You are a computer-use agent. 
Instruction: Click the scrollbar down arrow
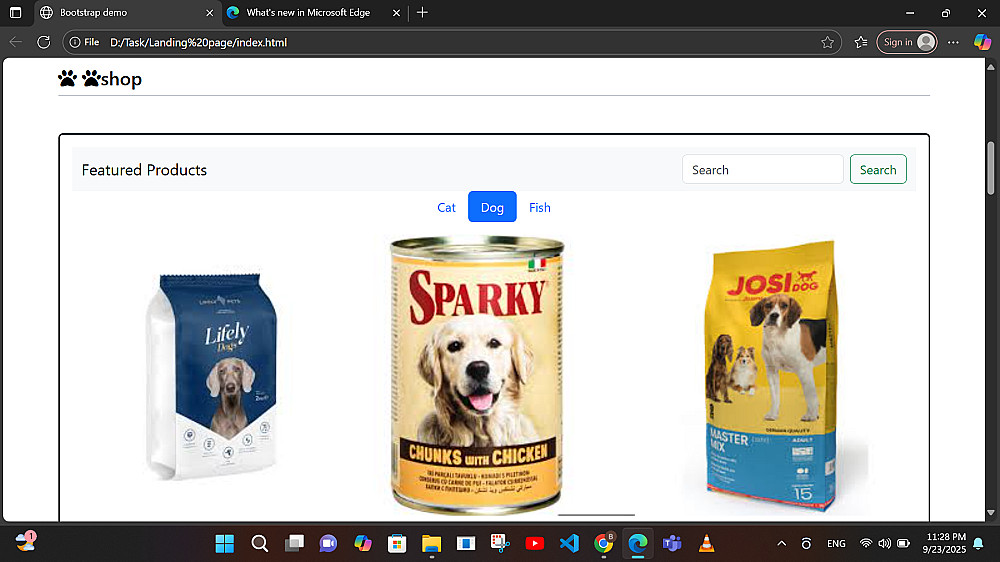pos(990,512)
